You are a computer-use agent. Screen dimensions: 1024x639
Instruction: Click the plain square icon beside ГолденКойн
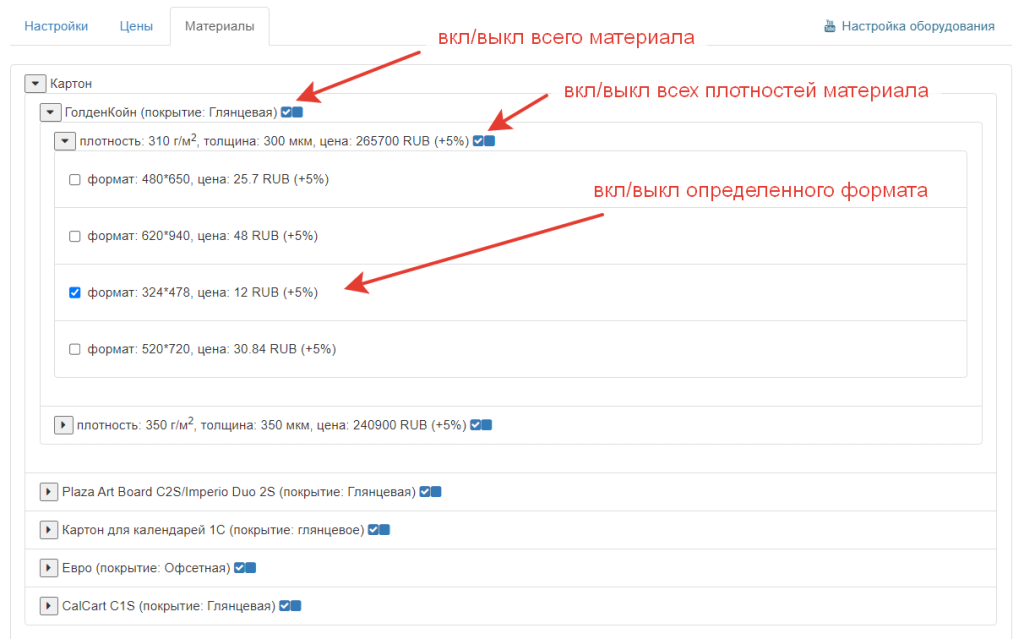click(x=298, y=112)
